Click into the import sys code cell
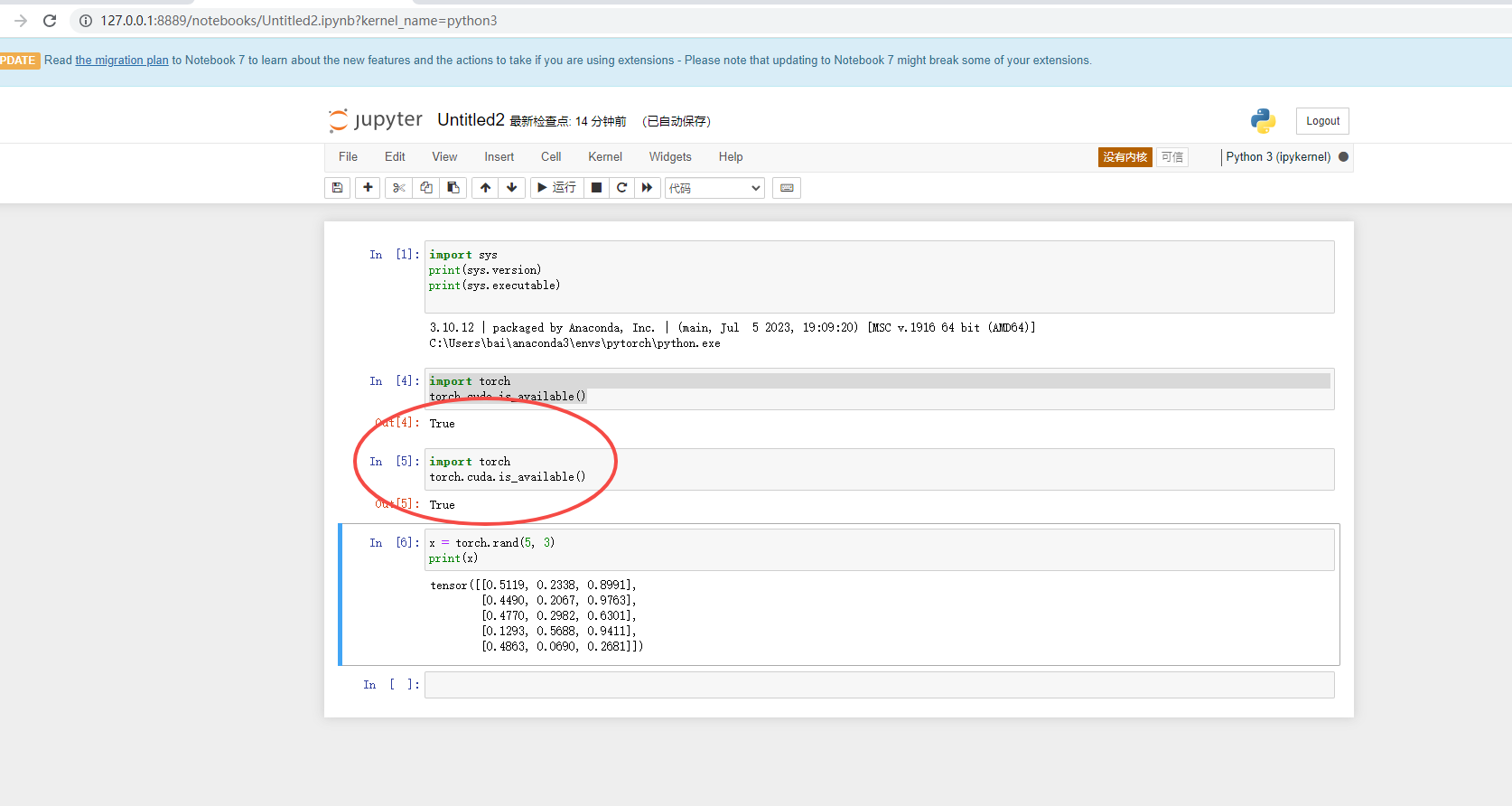The height and width of the screenshot is (806, 1512). click(880, 276)
